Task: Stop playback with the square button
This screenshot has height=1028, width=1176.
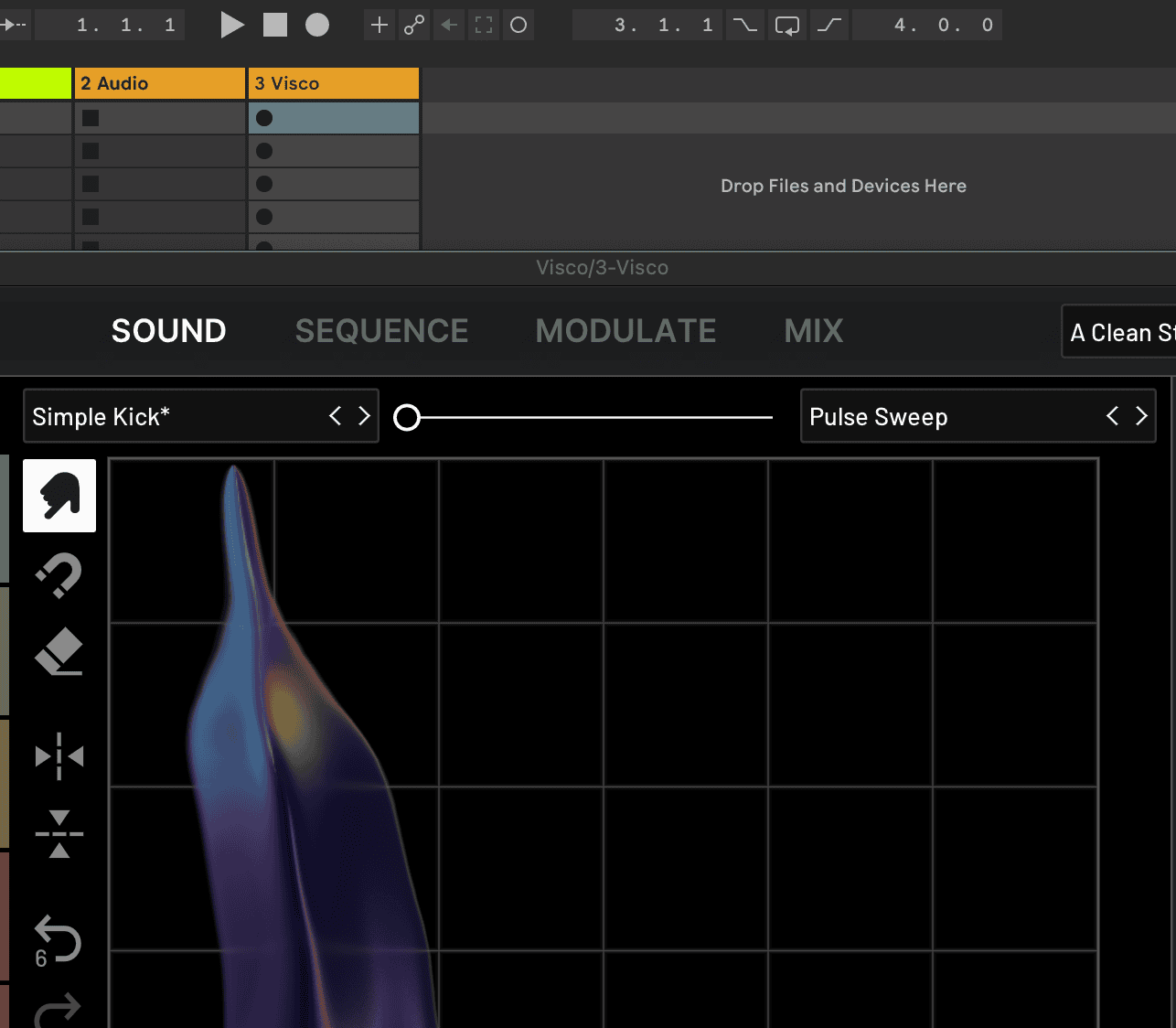Action: pyautogui.click(x=275, y=25)
